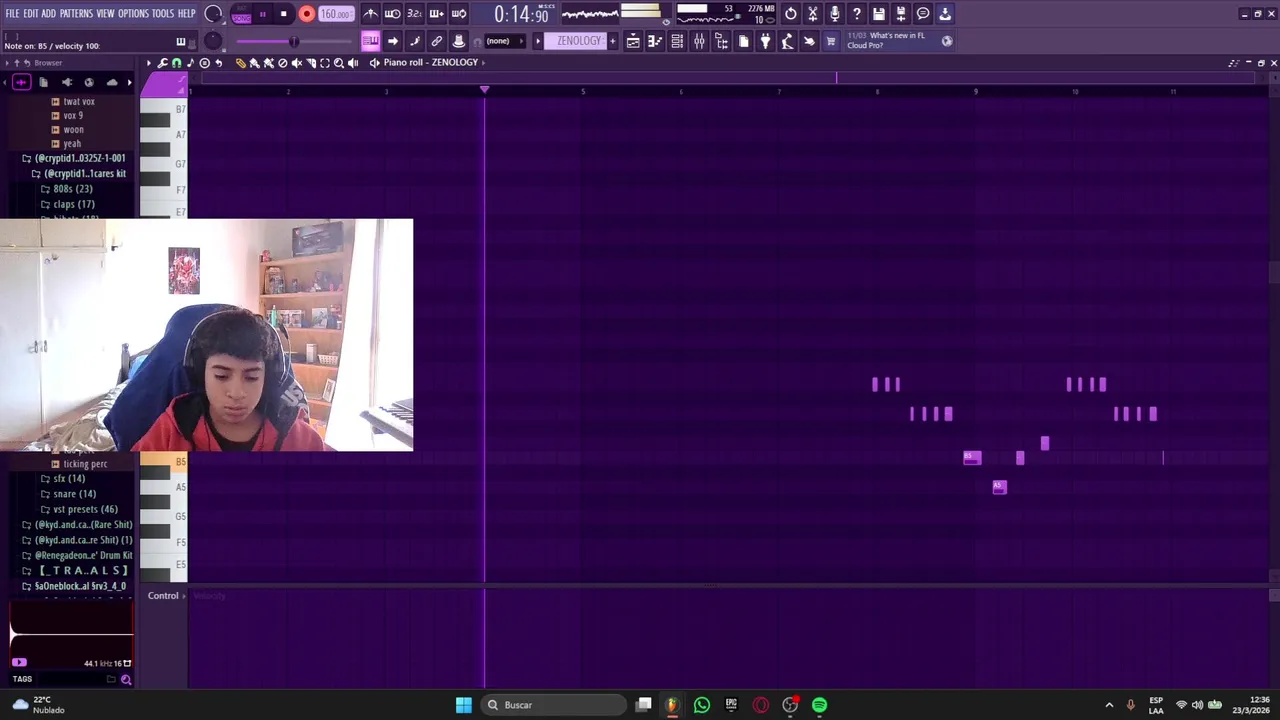Open the link/multilink controllers icon
1280x720 pixels.
tap(437, 41)
